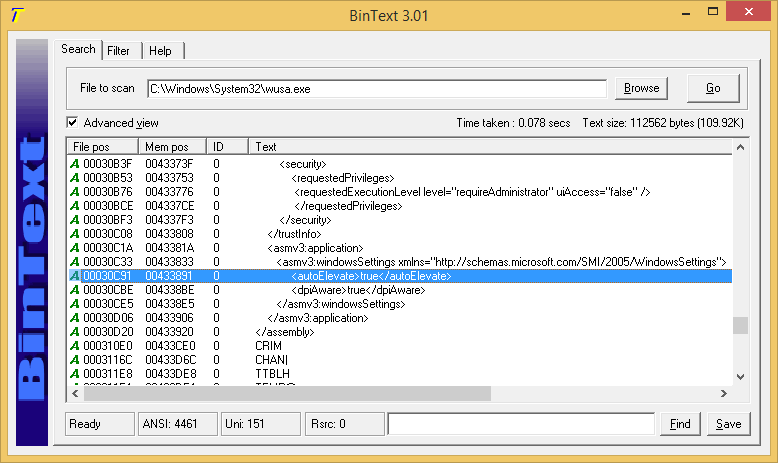Click the ANSI icon beside 000310E0 row
The width and height of the screenshot is (778, 463).
pos(74,345)
